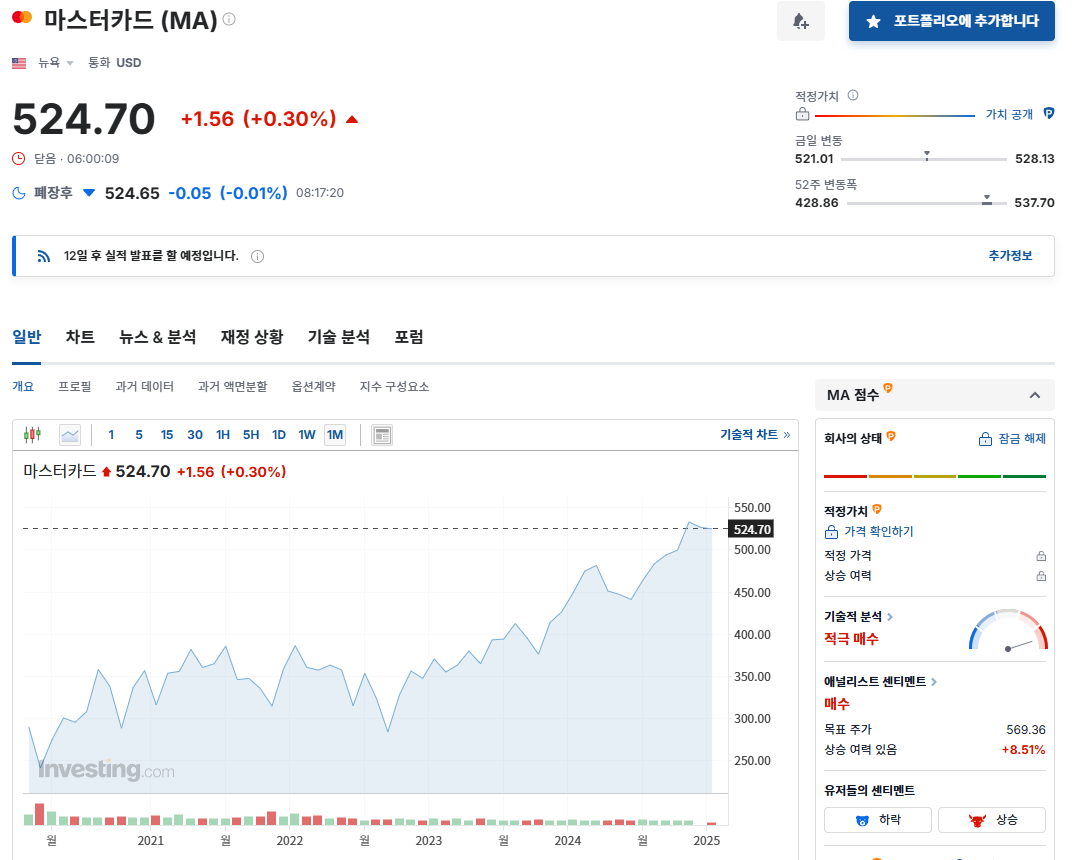Viewport: 1076px width, 860px height.
Task: Select the 1D interval
Action: click(x=279, y=434)
